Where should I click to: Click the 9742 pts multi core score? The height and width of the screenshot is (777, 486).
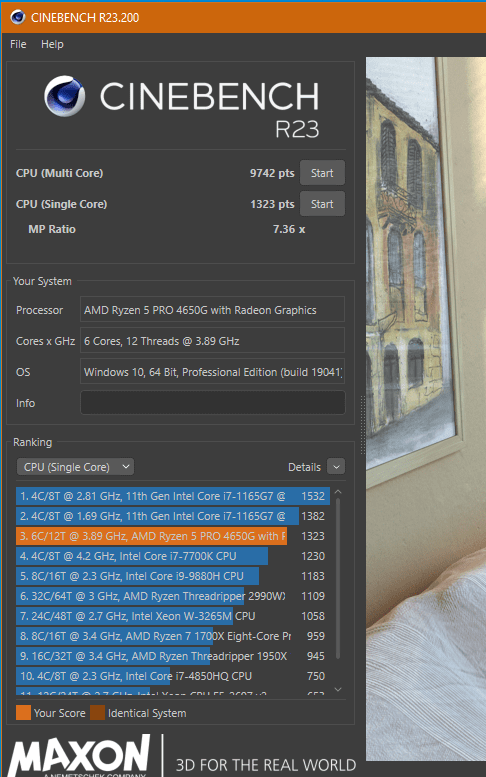(272, 173)
